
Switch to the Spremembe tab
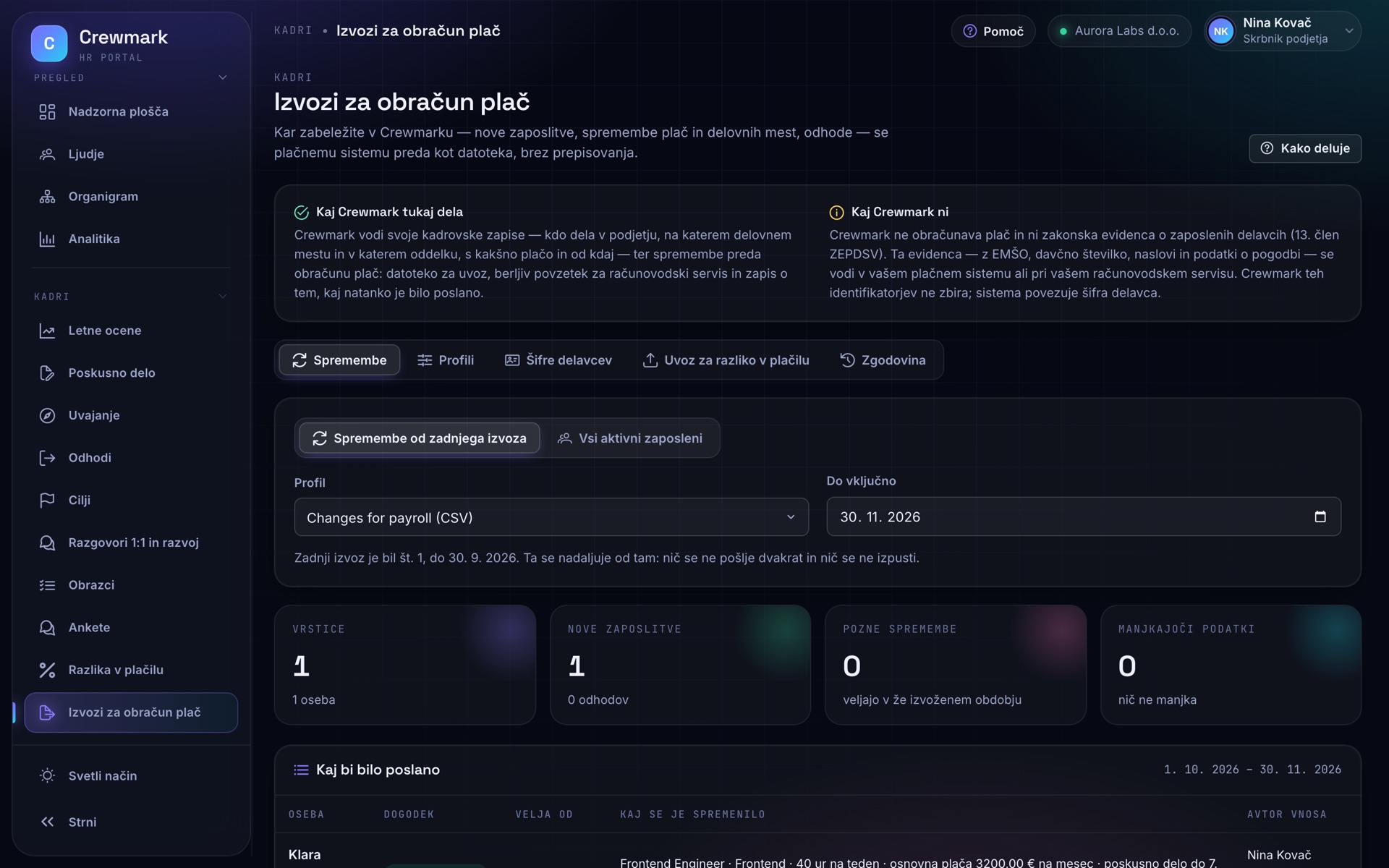[339, 360]
